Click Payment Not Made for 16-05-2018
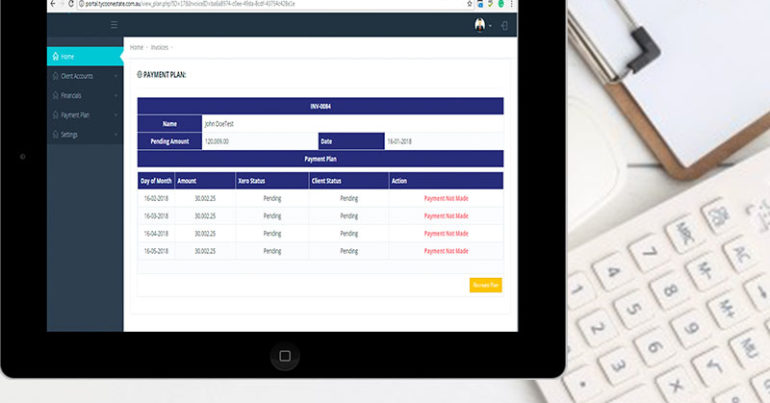The width and height of the screenshot is (770, 403). coord(446,251)
